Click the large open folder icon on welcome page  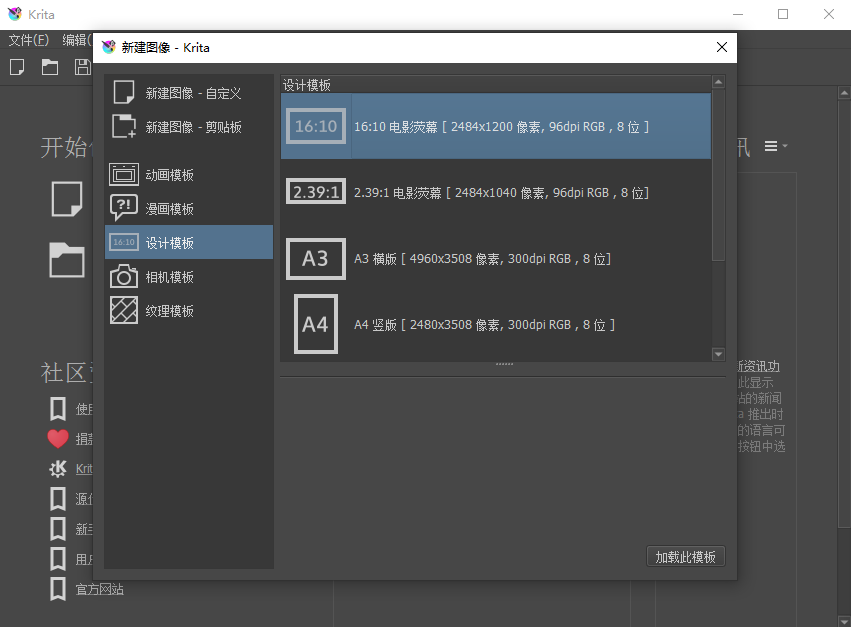coord(67,260)
